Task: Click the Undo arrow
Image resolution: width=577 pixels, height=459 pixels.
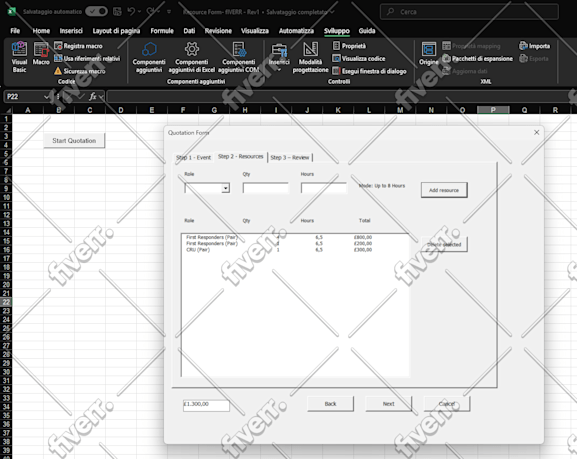Action: (x=131, y=12)
